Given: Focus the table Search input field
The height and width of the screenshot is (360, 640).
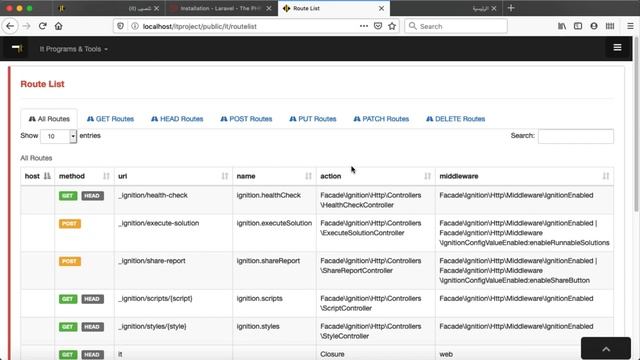Looking at the screenshot, I should click(x=576, y=136).
